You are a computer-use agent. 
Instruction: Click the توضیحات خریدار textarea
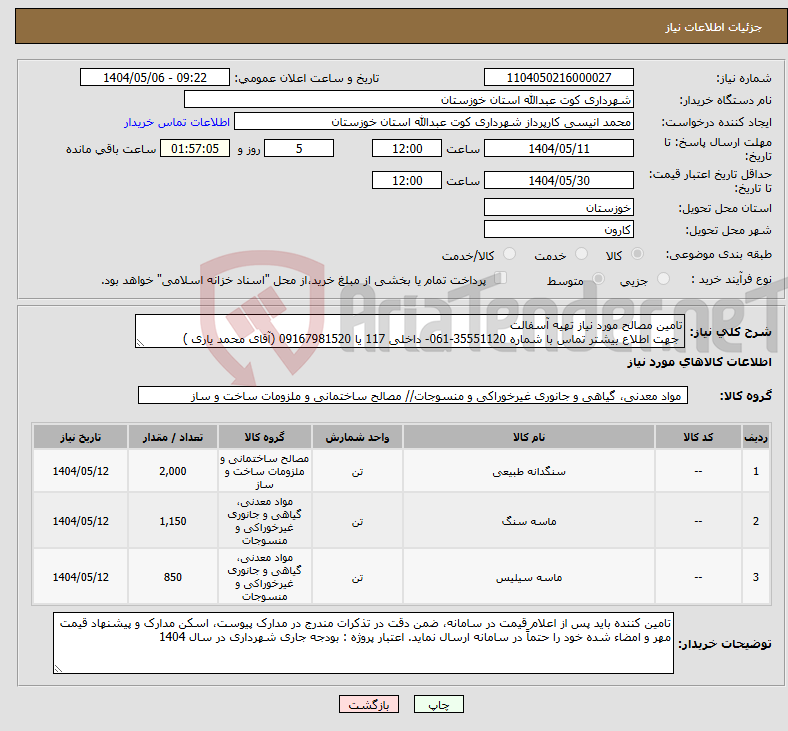point(363,643)
